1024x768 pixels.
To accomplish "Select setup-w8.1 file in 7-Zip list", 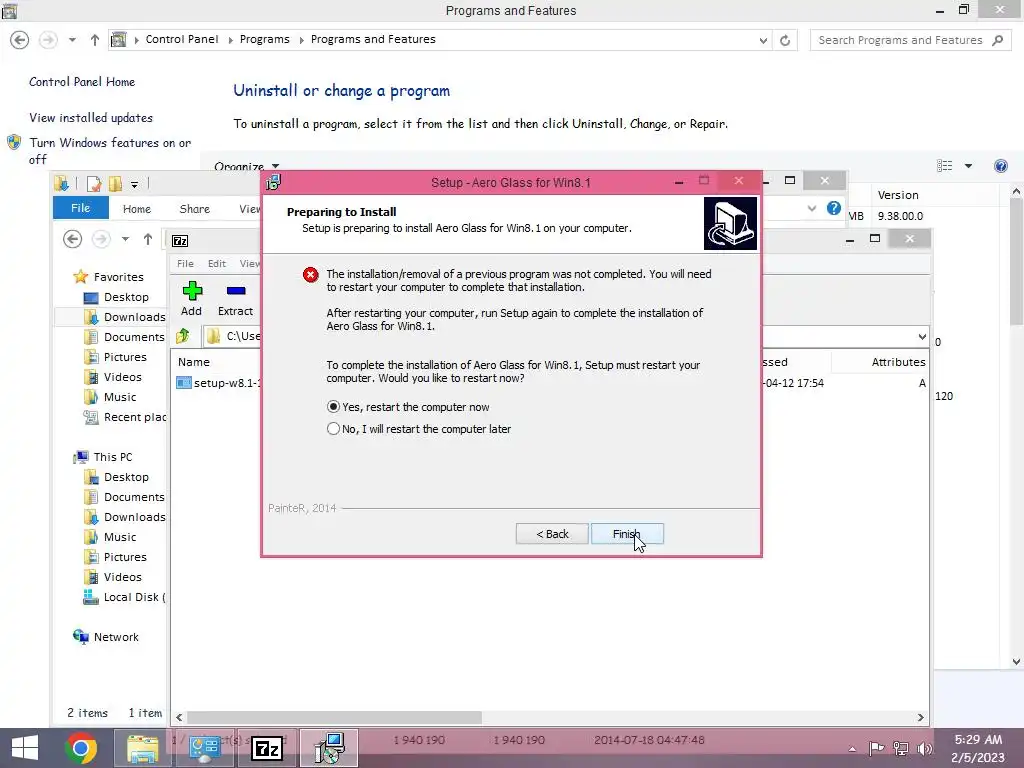I will (x=218, y=383).
